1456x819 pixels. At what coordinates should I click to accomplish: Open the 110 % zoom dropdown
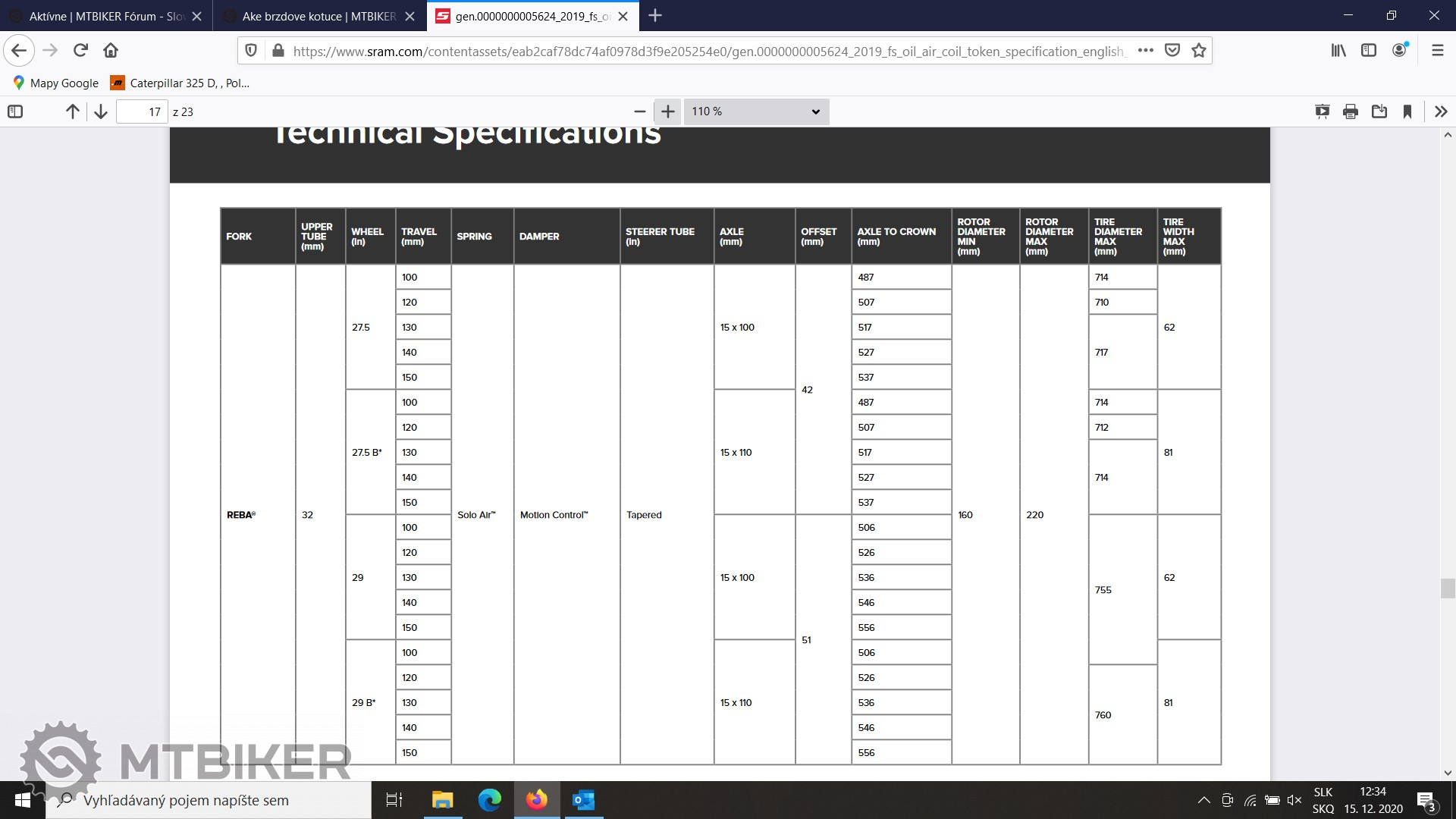pyautogui.click(x=755, y=111)
